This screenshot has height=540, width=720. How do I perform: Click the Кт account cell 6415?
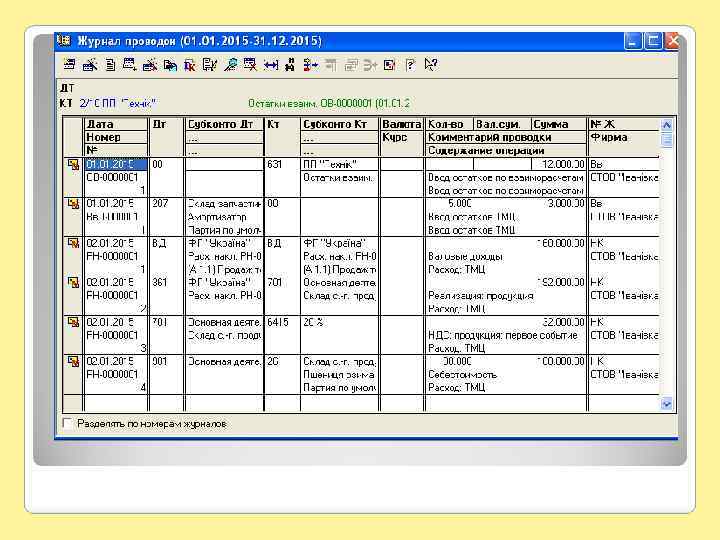[282, 322]
